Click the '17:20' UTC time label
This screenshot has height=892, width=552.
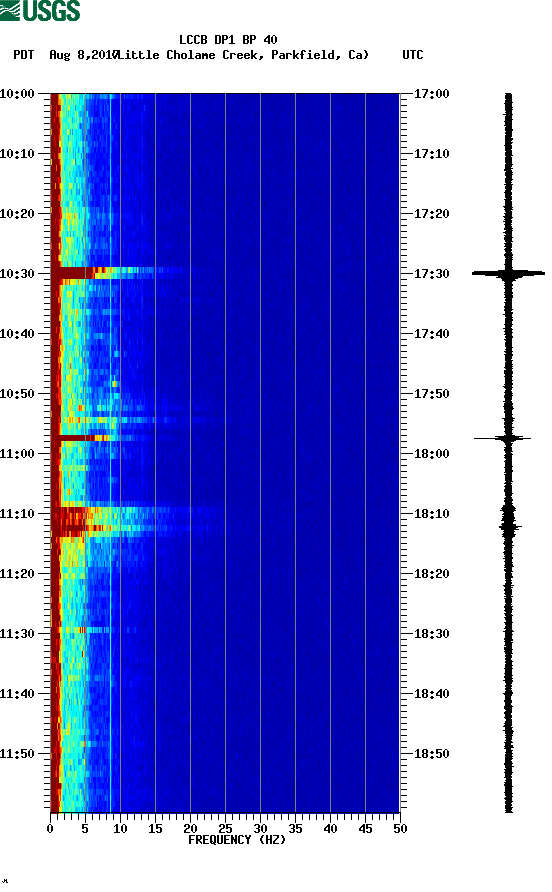click(431, 214)
